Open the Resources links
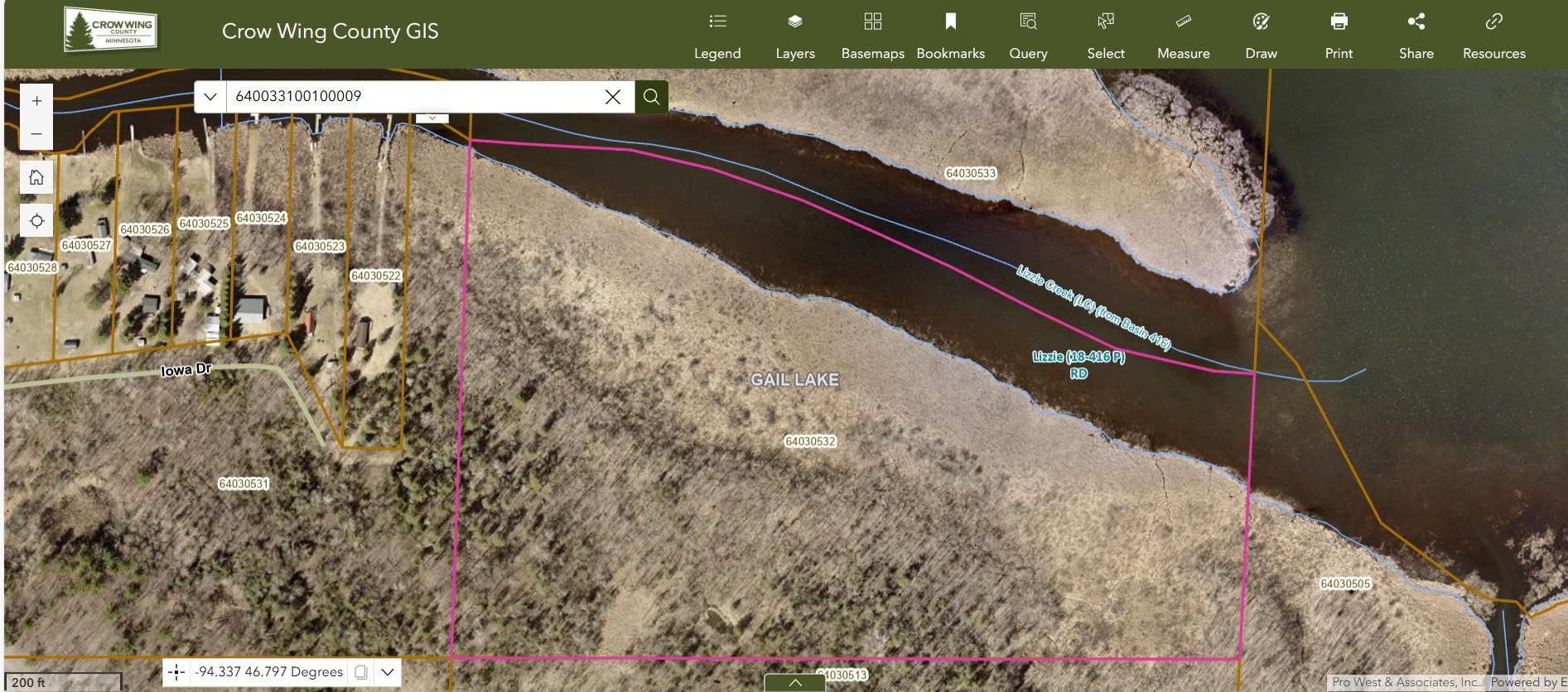Screen dimensions: 1568x692 [x=1494, y=36]
